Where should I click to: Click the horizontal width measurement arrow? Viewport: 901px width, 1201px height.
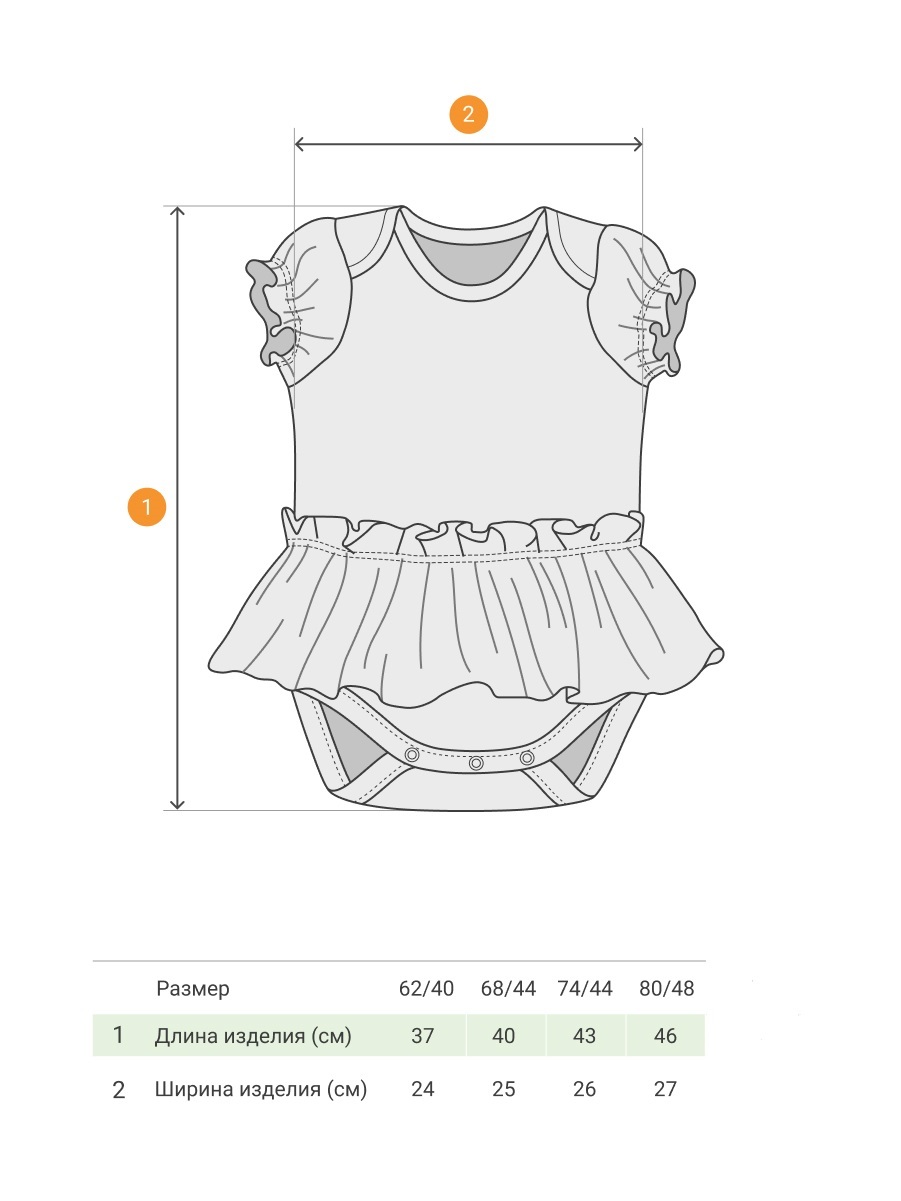[x=468, y=145]
